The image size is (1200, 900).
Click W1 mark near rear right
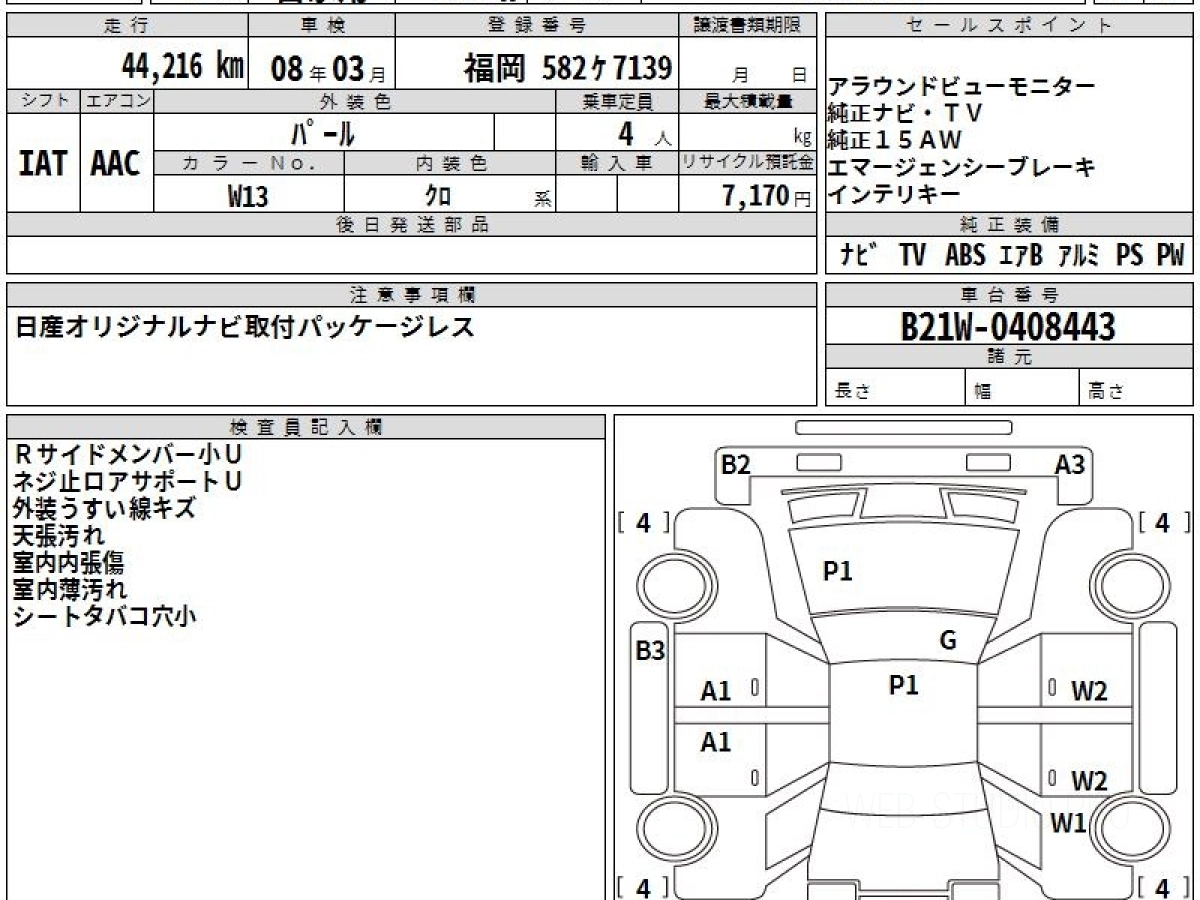click(1068, 823)
